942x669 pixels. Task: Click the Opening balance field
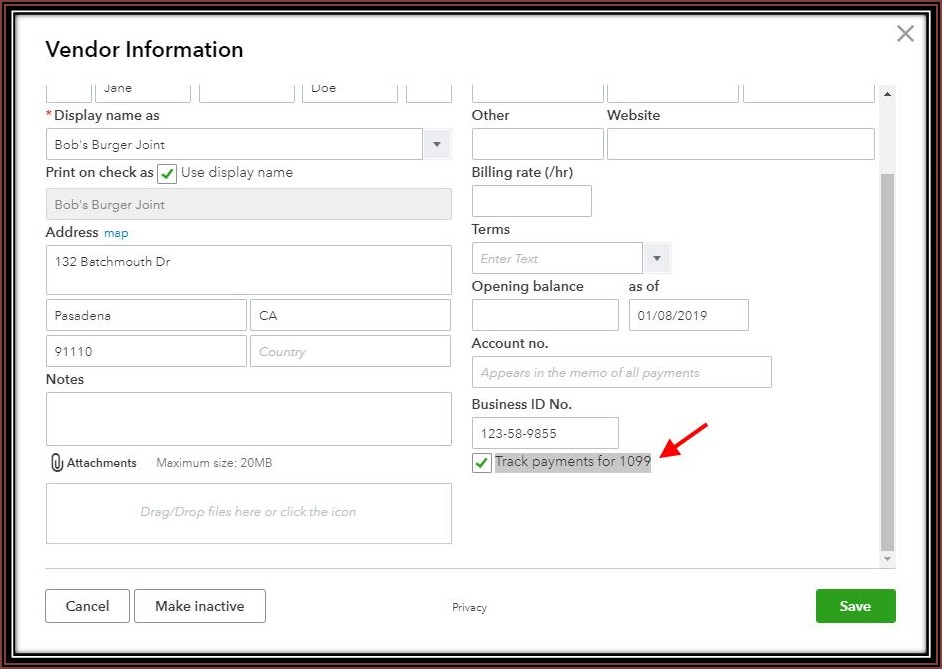click(x=545, y=315)
